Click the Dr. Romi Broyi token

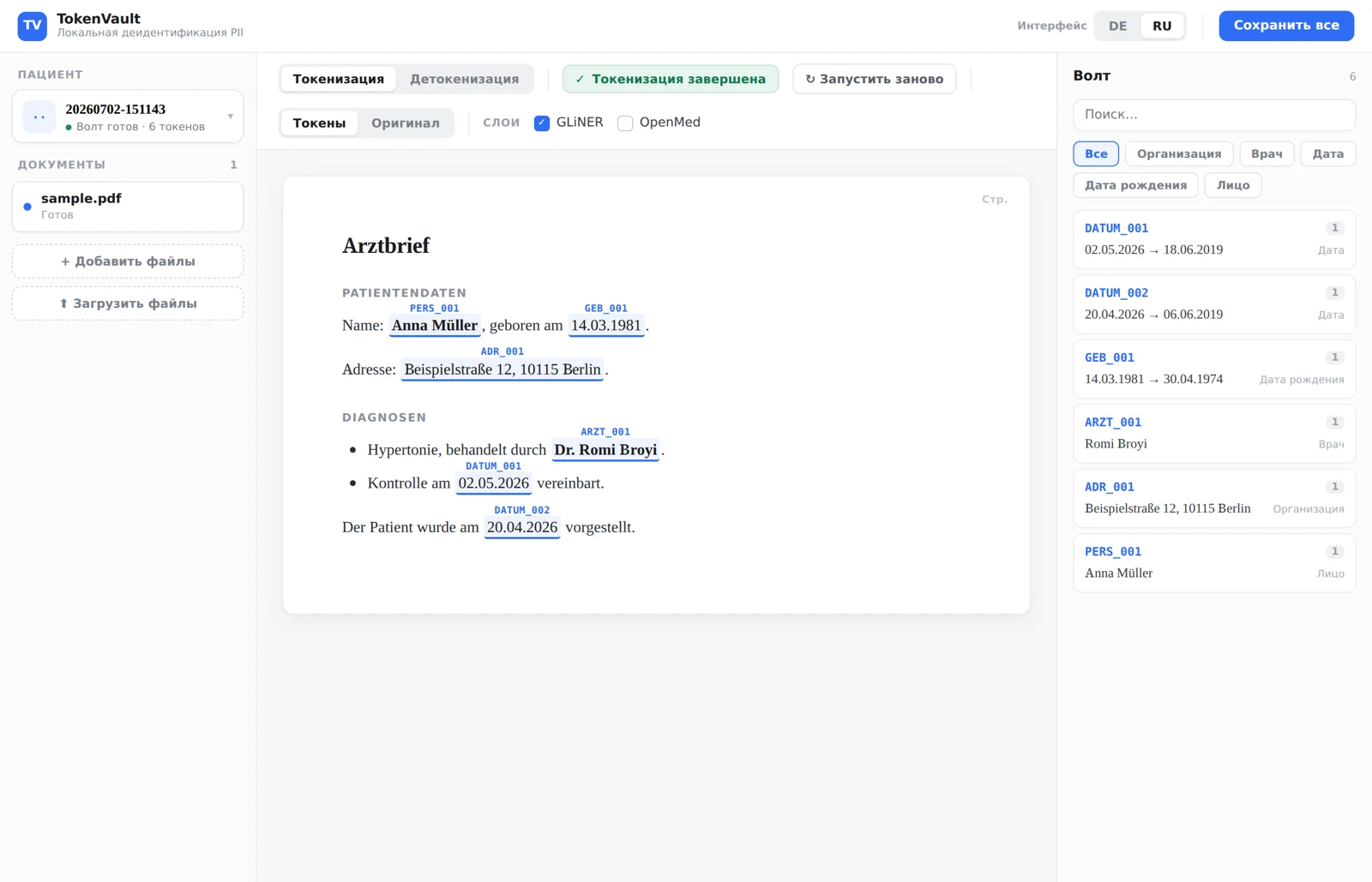605,450
